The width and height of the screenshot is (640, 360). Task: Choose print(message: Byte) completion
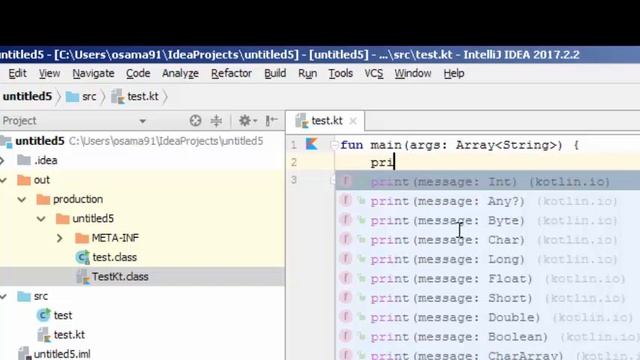pyautogui.click(x=488, y=220)
